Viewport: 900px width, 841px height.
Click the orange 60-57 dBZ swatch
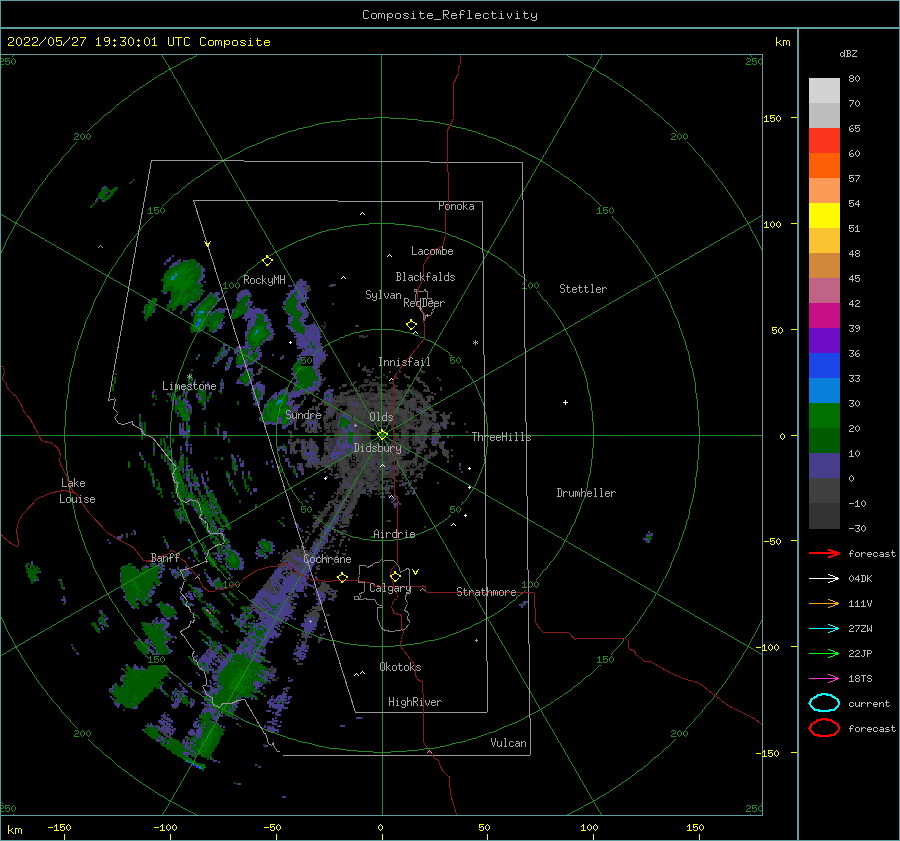824,166
